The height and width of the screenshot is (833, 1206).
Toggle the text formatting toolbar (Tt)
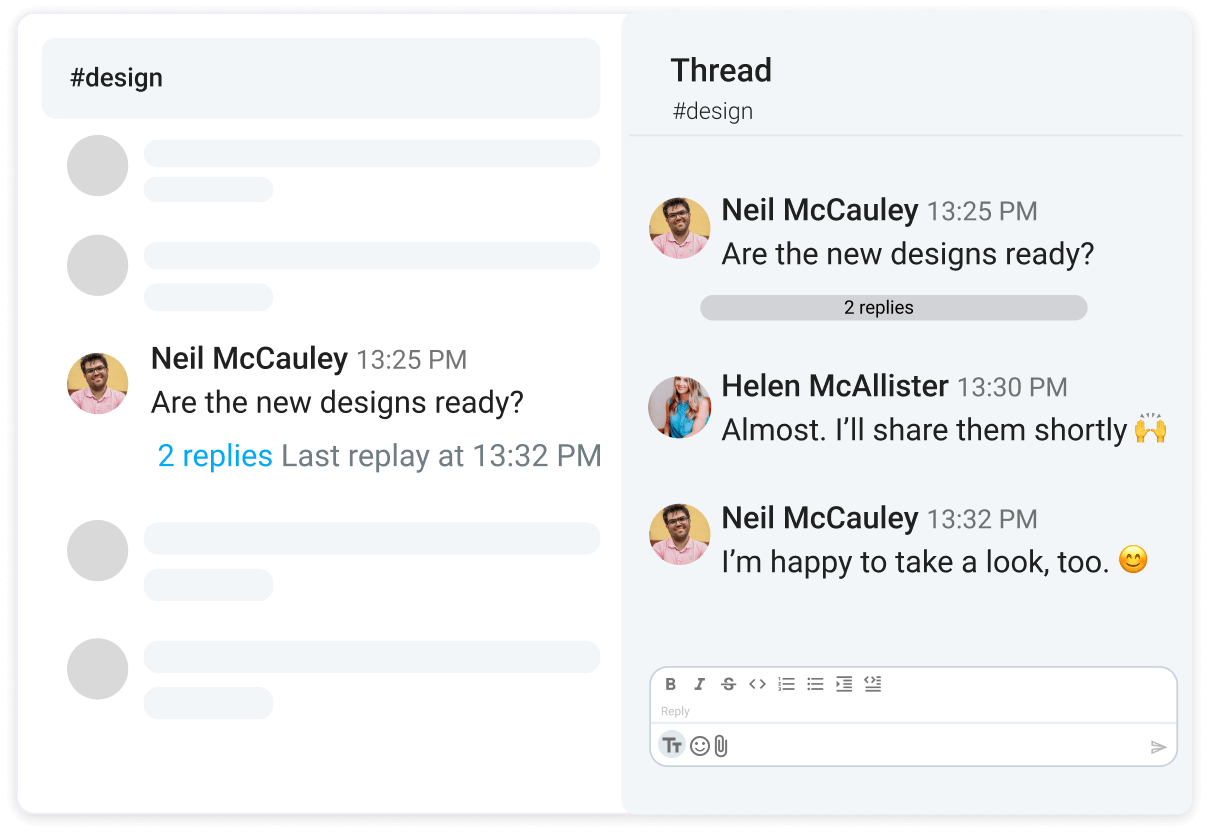(672, 745)
